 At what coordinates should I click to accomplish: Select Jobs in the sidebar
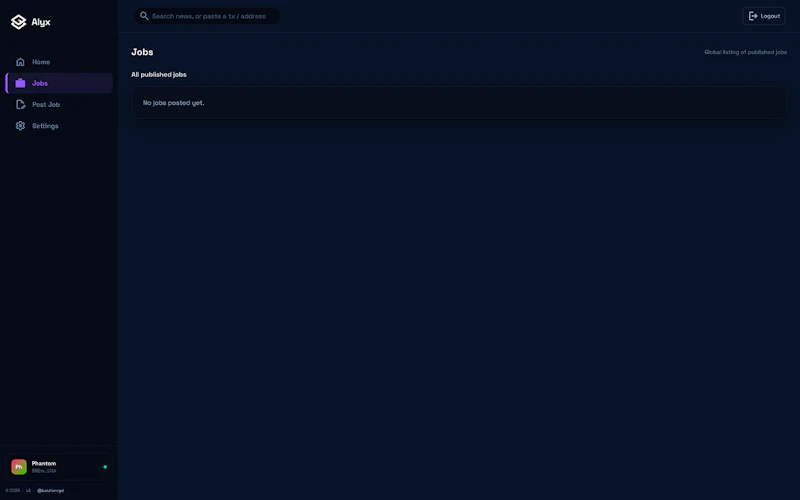pos(59,83)
